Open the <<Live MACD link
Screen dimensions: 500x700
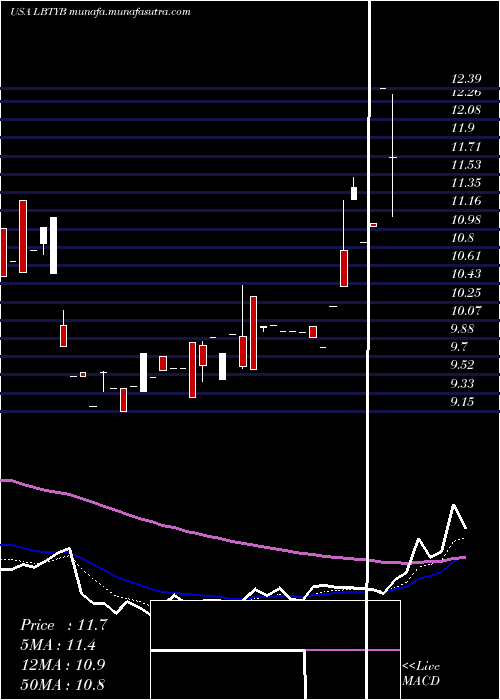click(x=421, y=674)
